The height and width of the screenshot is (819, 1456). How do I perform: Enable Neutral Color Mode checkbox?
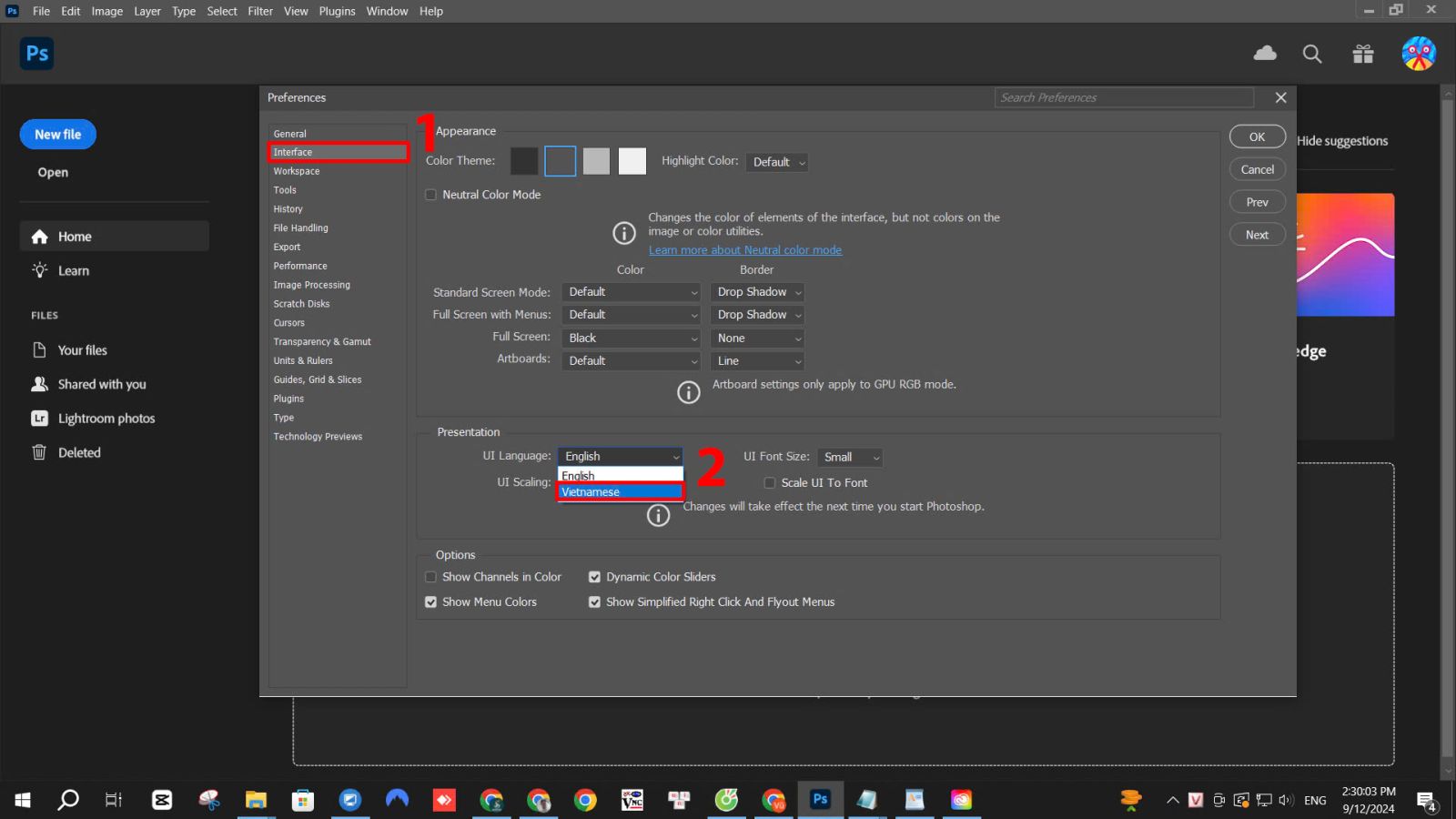[x=431, y=195]
